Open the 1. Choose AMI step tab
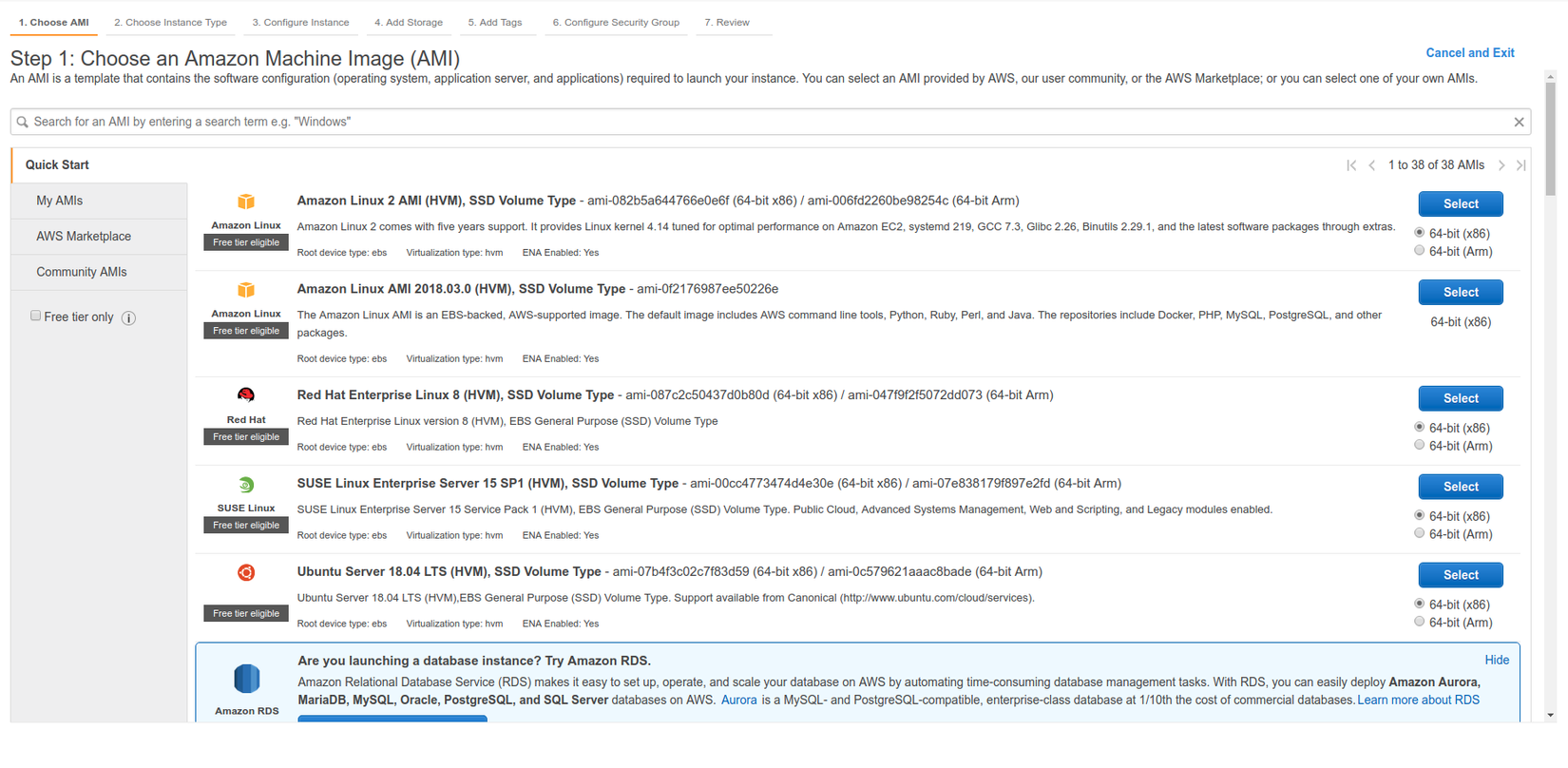 click(54, 23)
